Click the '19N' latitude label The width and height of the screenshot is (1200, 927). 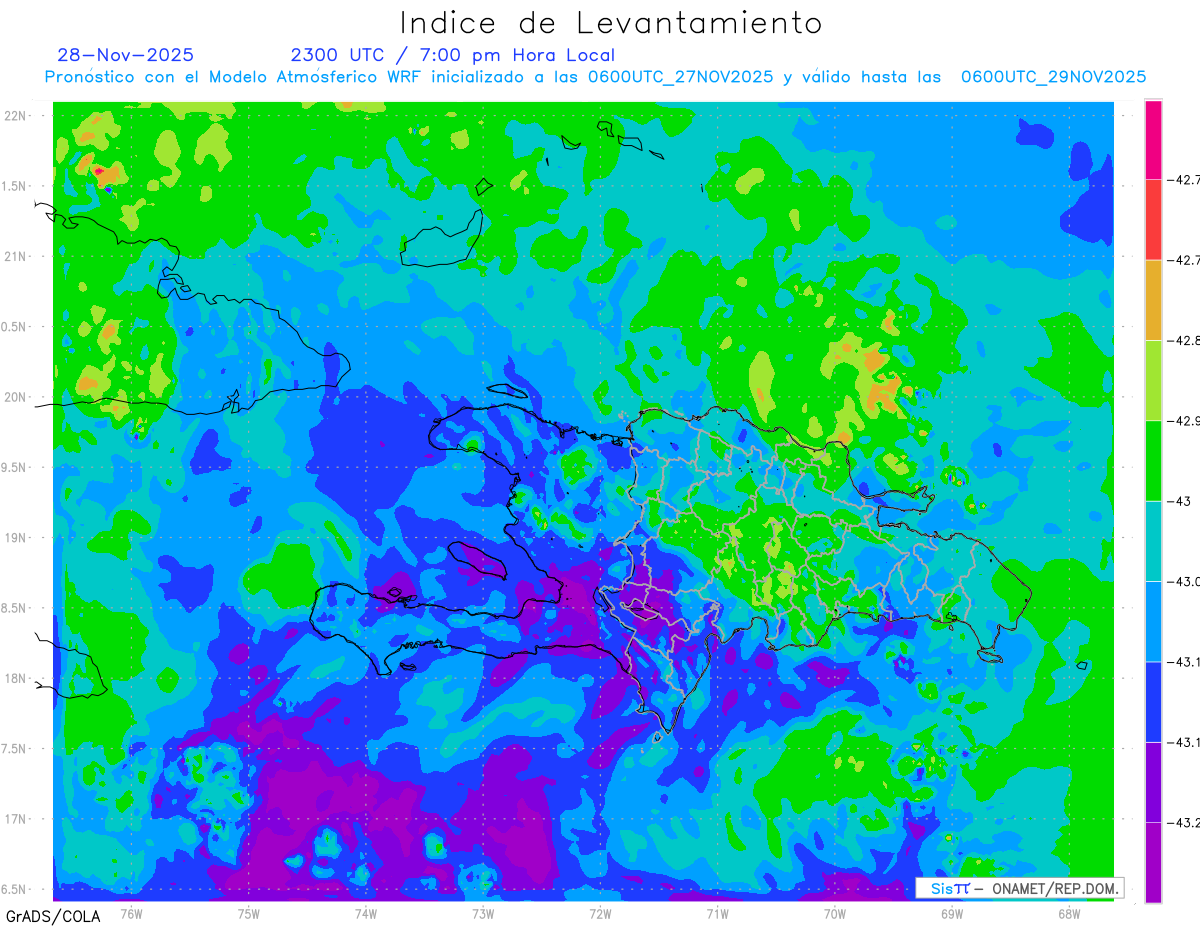tap(16, 538)
